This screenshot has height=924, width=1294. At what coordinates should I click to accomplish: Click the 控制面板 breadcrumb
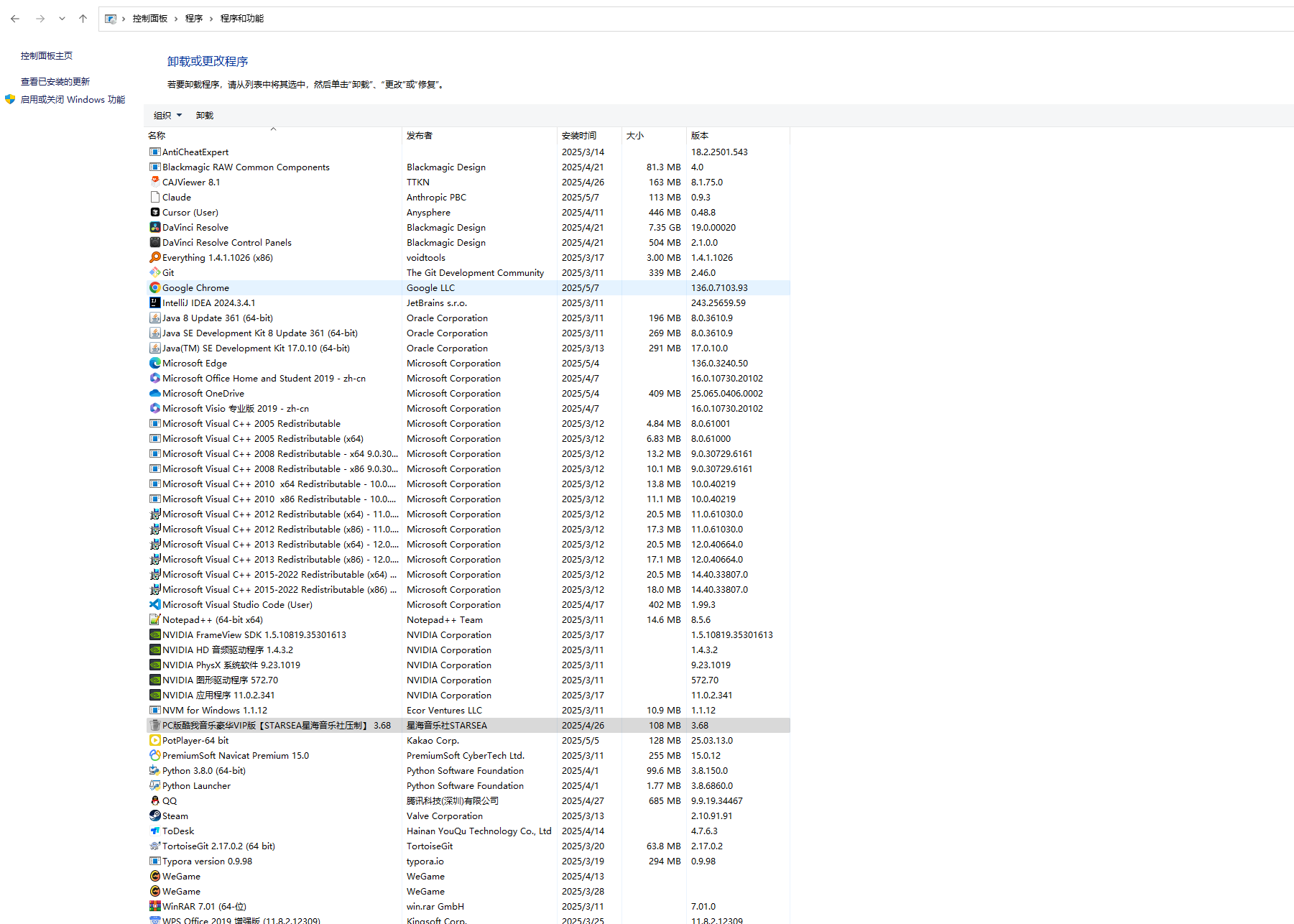[x=149, y=19]
